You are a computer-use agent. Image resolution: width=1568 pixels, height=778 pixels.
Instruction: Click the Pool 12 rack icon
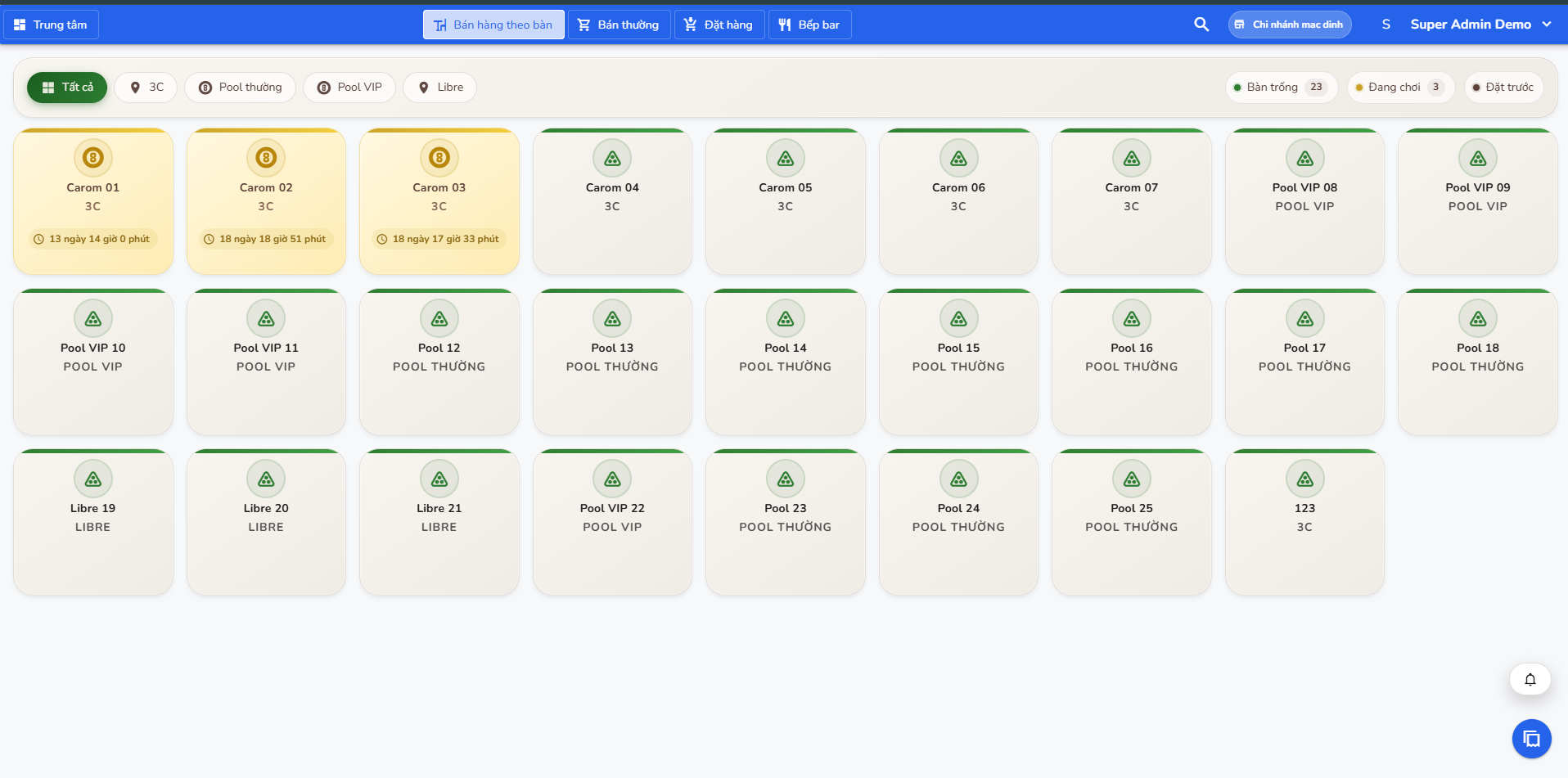(439, 319)
